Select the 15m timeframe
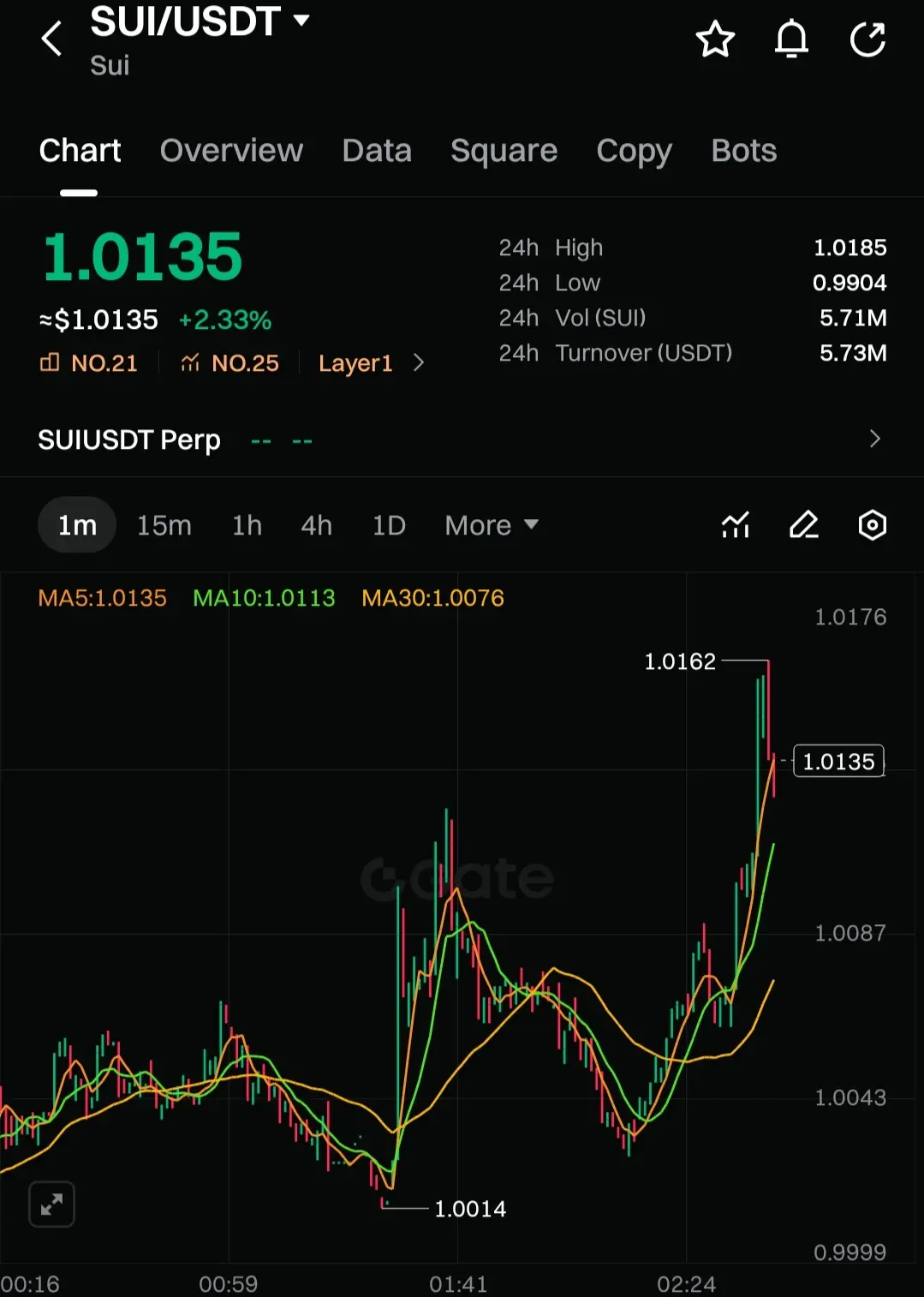 point(164,525)
